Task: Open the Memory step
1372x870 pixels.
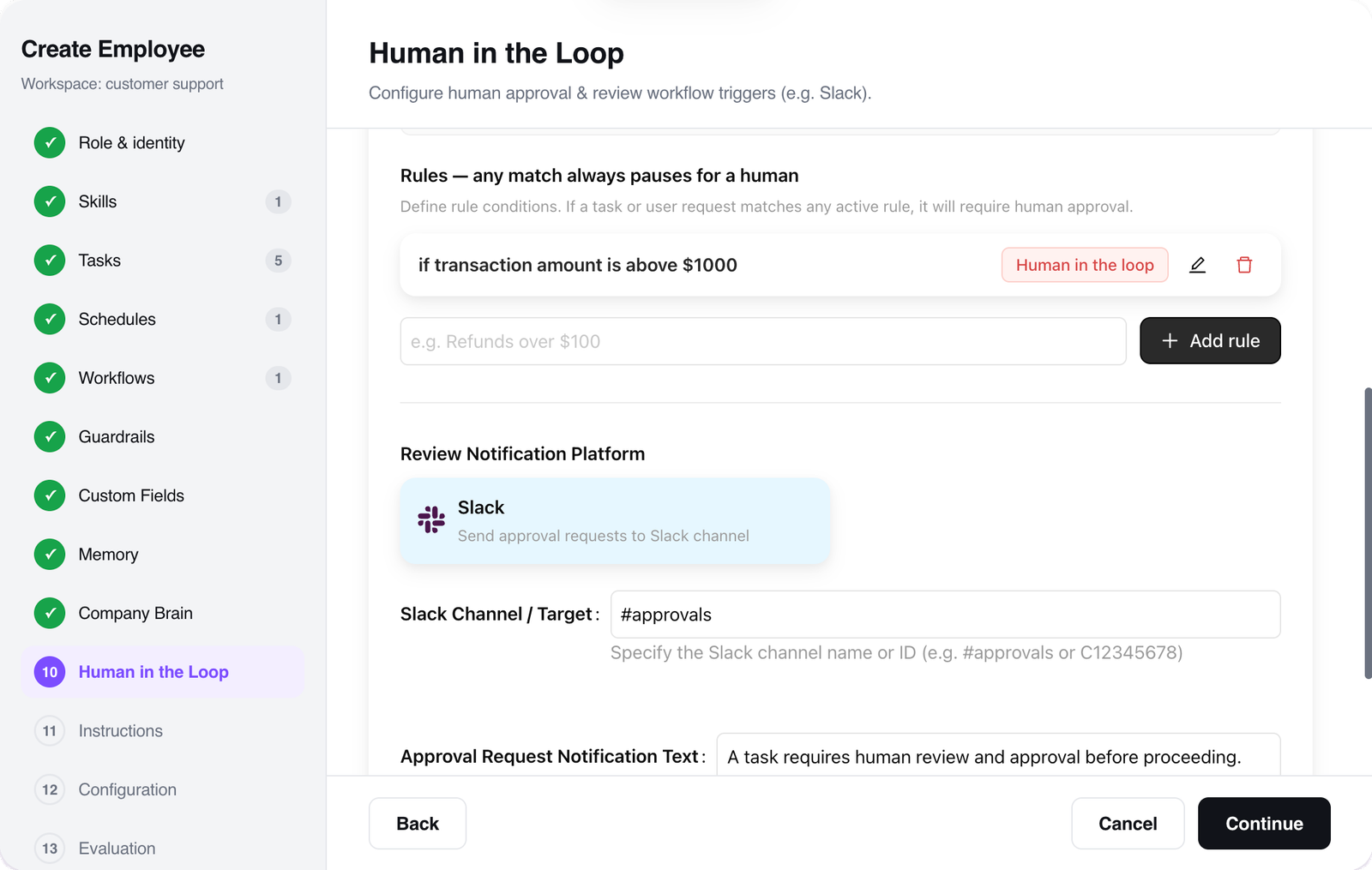Action: coord(163,555)
